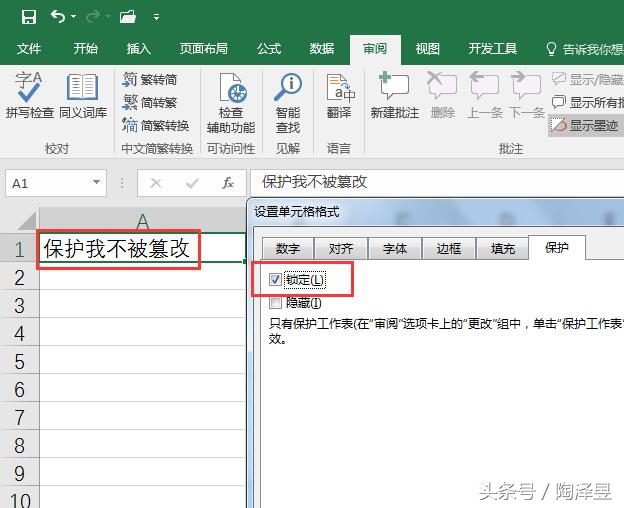This screenshot has width=624, height=508.
Task: Check the 隐藏(I) checkbox
Action: pos(275,303)
